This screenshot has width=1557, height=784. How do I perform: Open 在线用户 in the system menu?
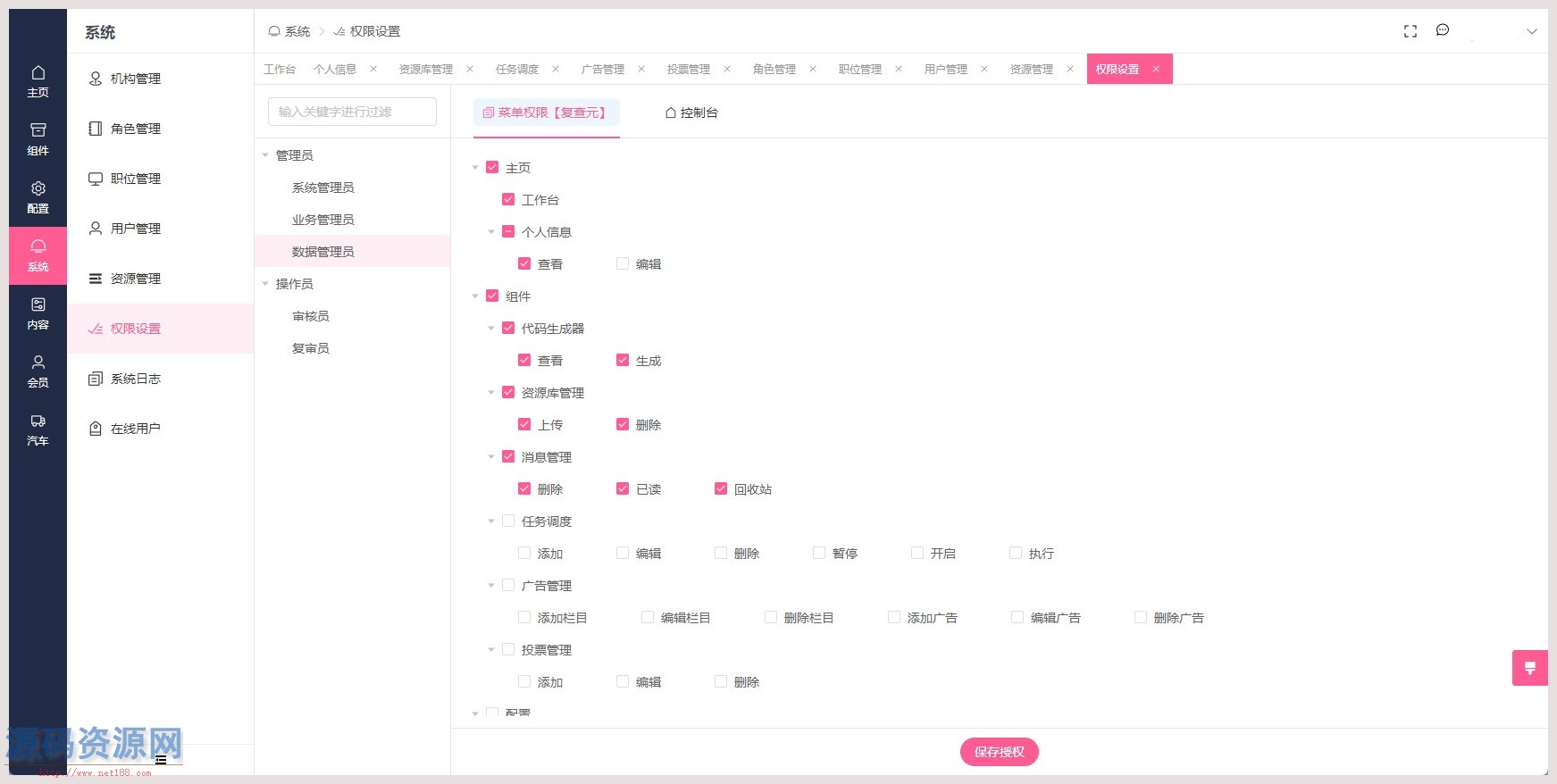(x=161, y=429)
